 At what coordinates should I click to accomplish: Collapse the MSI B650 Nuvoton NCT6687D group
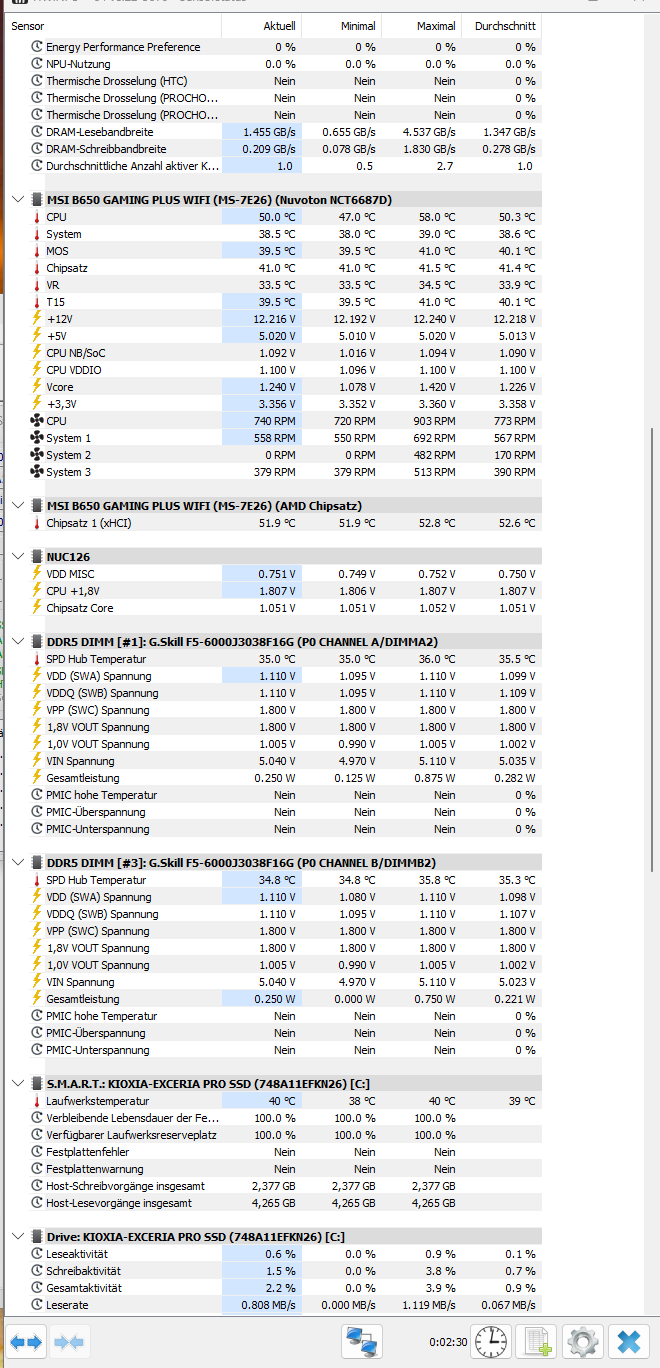tap(17, 200)
